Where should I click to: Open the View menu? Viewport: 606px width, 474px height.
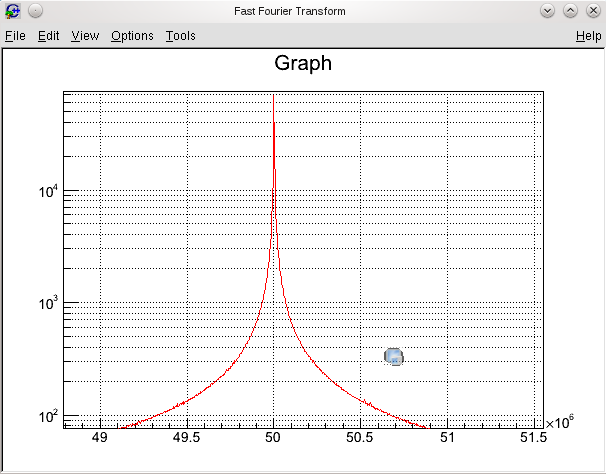click(x=85, y=36)
